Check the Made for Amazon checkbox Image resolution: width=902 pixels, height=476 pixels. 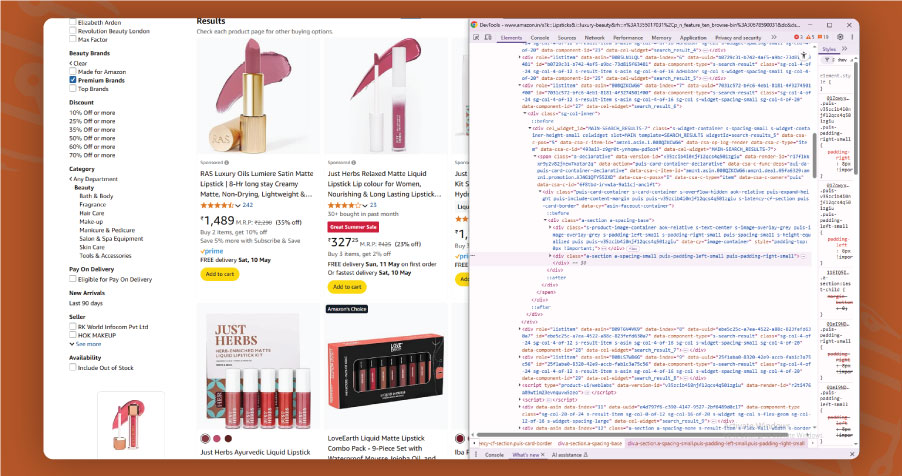pyautogui.click(x=73, y=70)
